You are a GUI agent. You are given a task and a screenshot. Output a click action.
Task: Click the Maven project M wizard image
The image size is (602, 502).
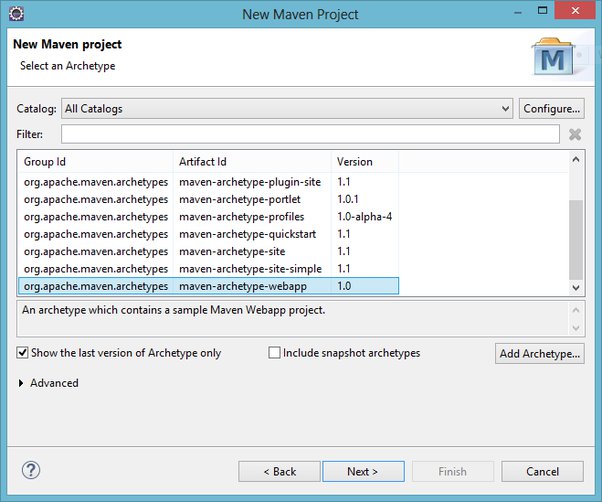pos(553,57)
